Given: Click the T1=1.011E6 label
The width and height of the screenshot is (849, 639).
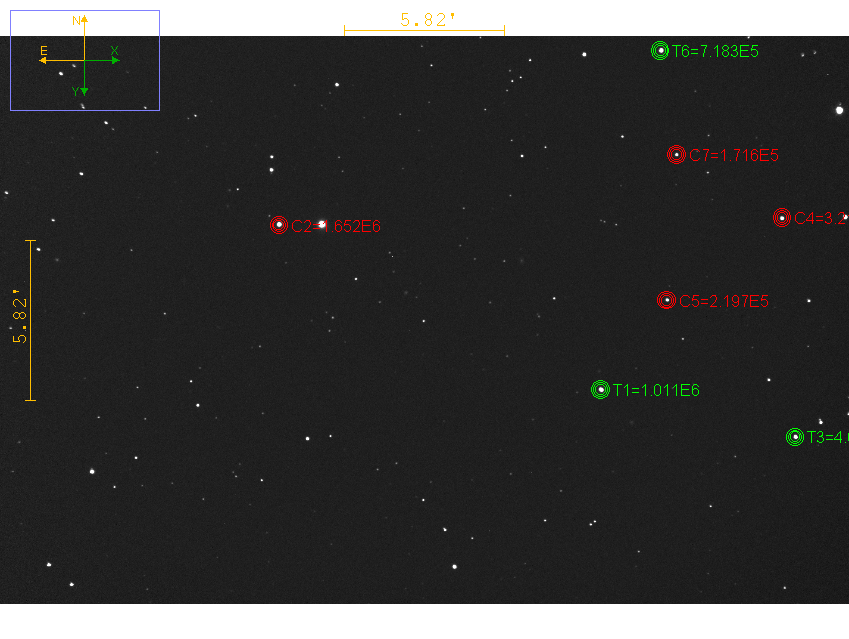Looking at the screenshot, I should (x=657, y=391).
